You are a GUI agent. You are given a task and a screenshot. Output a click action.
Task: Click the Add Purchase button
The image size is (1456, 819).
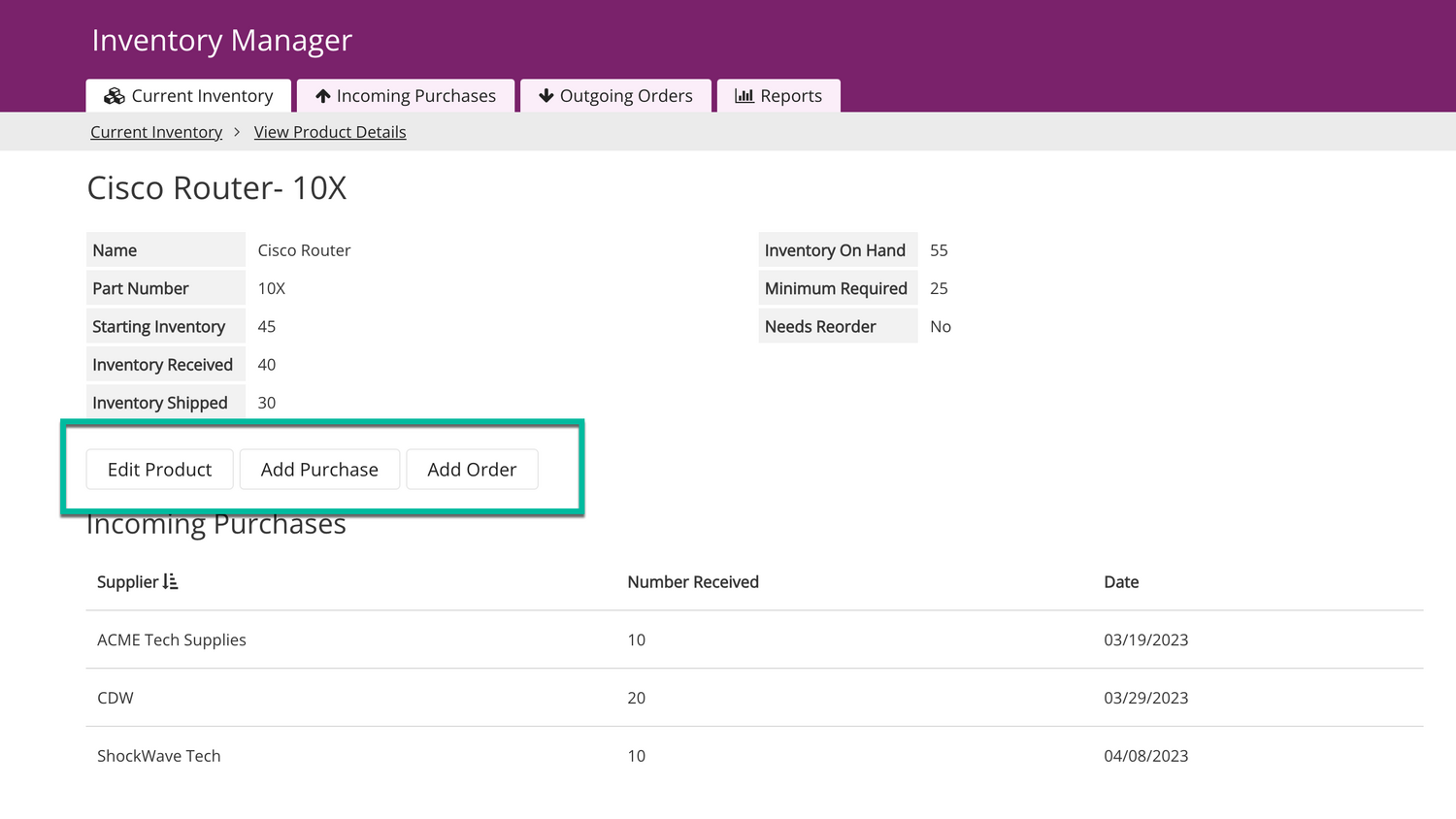click(319, 470)
